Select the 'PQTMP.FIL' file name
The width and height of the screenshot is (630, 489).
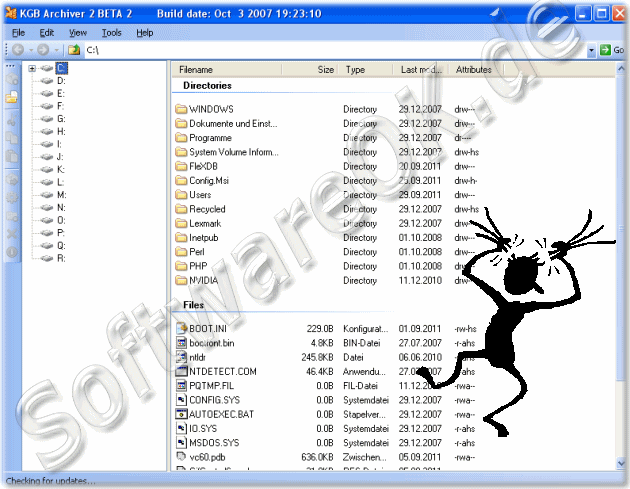tap(211, 386)
